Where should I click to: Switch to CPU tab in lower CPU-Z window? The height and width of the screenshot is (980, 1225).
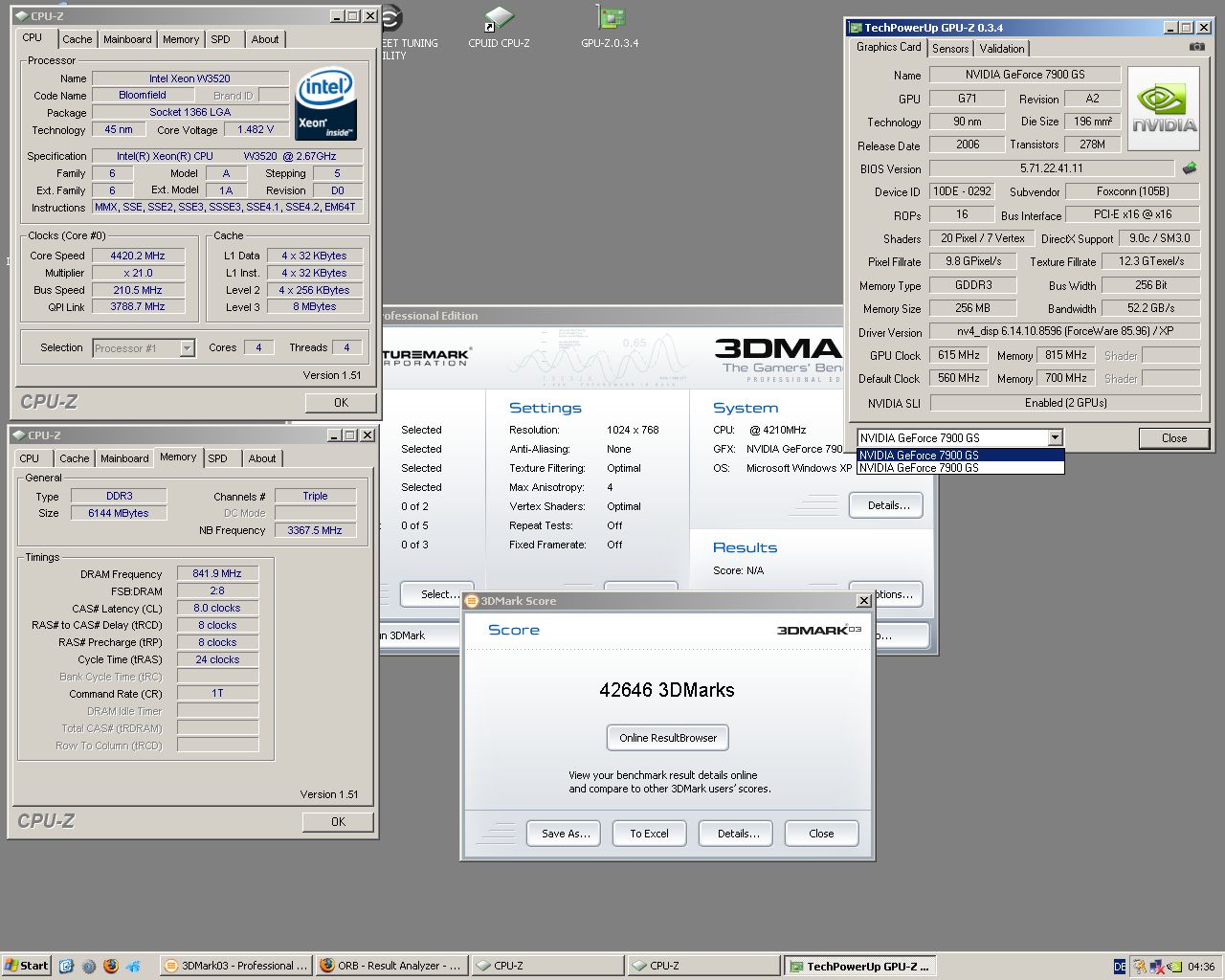pos(30,458)
